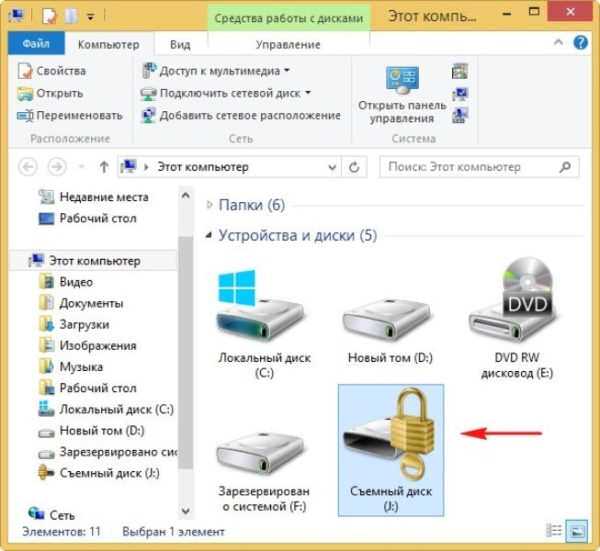
Task: Click the Поиск: Этот компьютер search field
Action: [x=479, y=167]
